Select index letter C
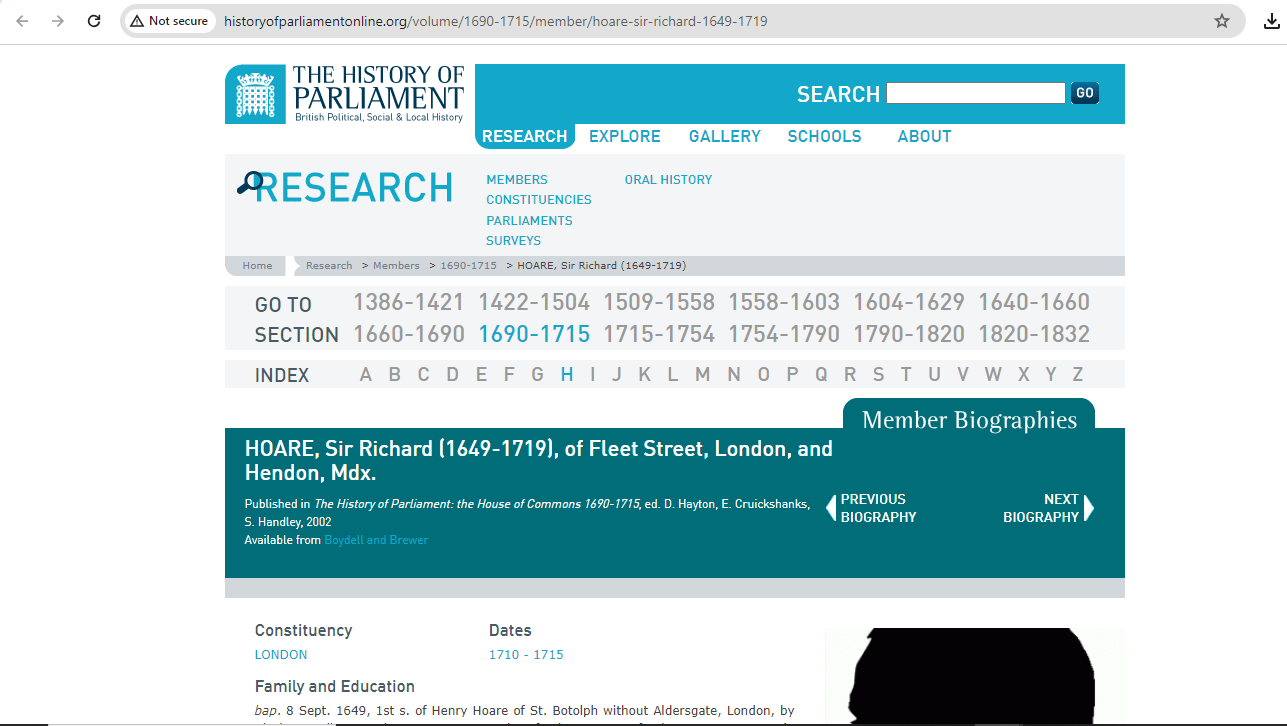The height and width of the screenshot is (726, 1287). [423, 375]
